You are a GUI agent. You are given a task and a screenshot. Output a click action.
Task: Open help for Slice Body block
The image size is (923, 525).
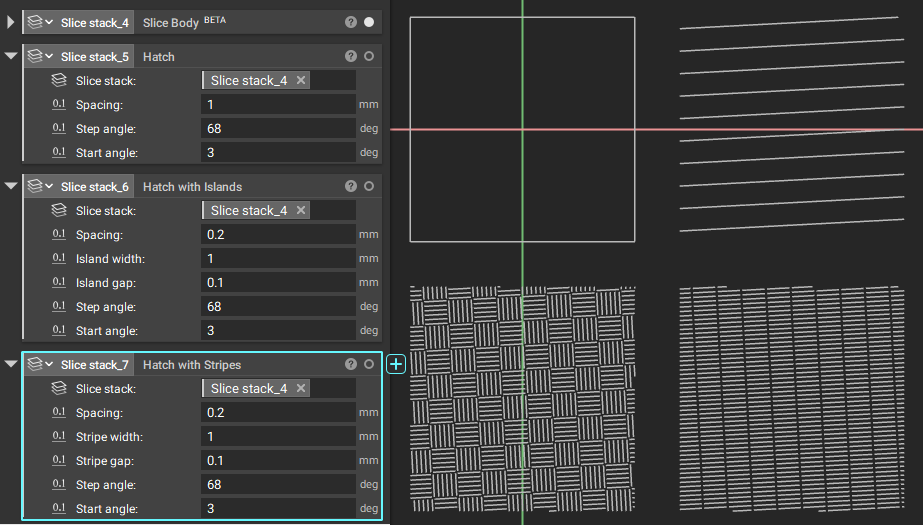[x=351, y=22]
